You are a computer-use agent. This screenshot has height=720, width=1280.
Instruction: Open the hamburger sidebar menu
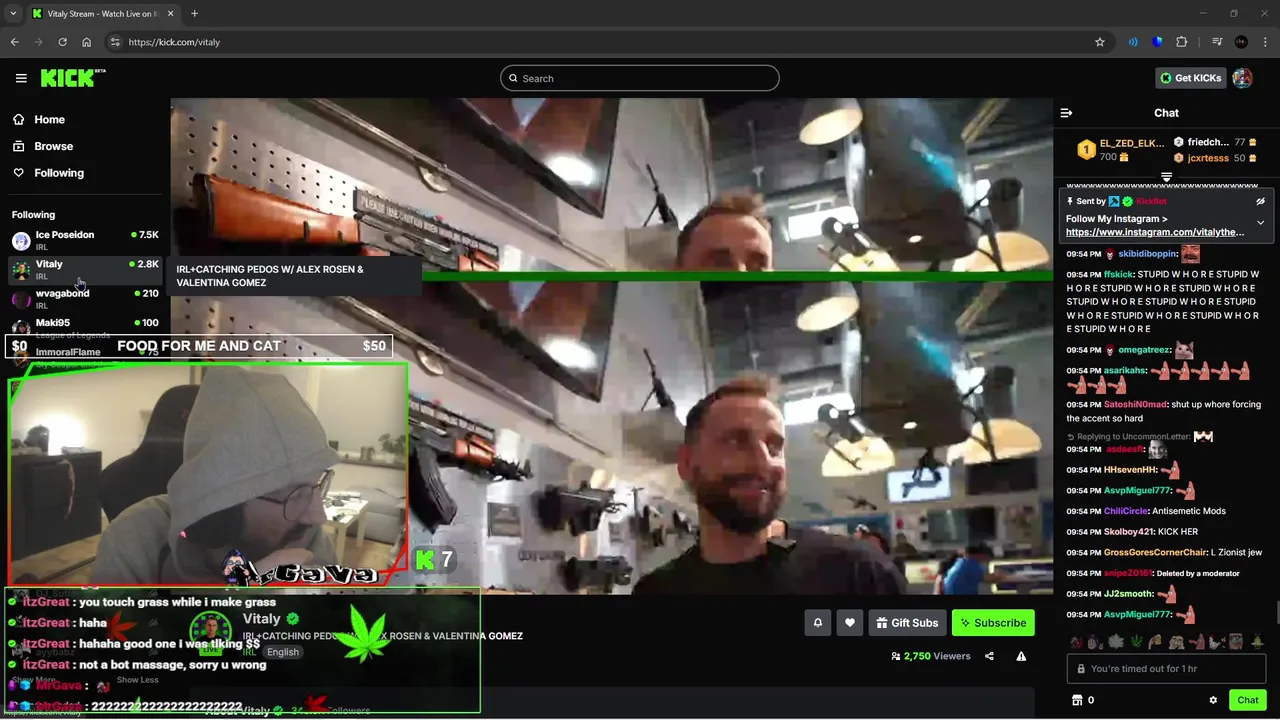point(21,78)
